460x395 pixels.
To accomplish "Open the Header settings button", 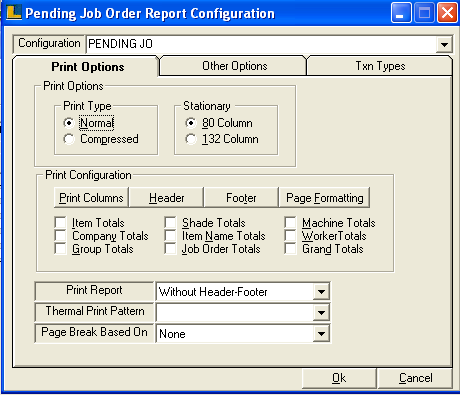I will tap(166, 198).
